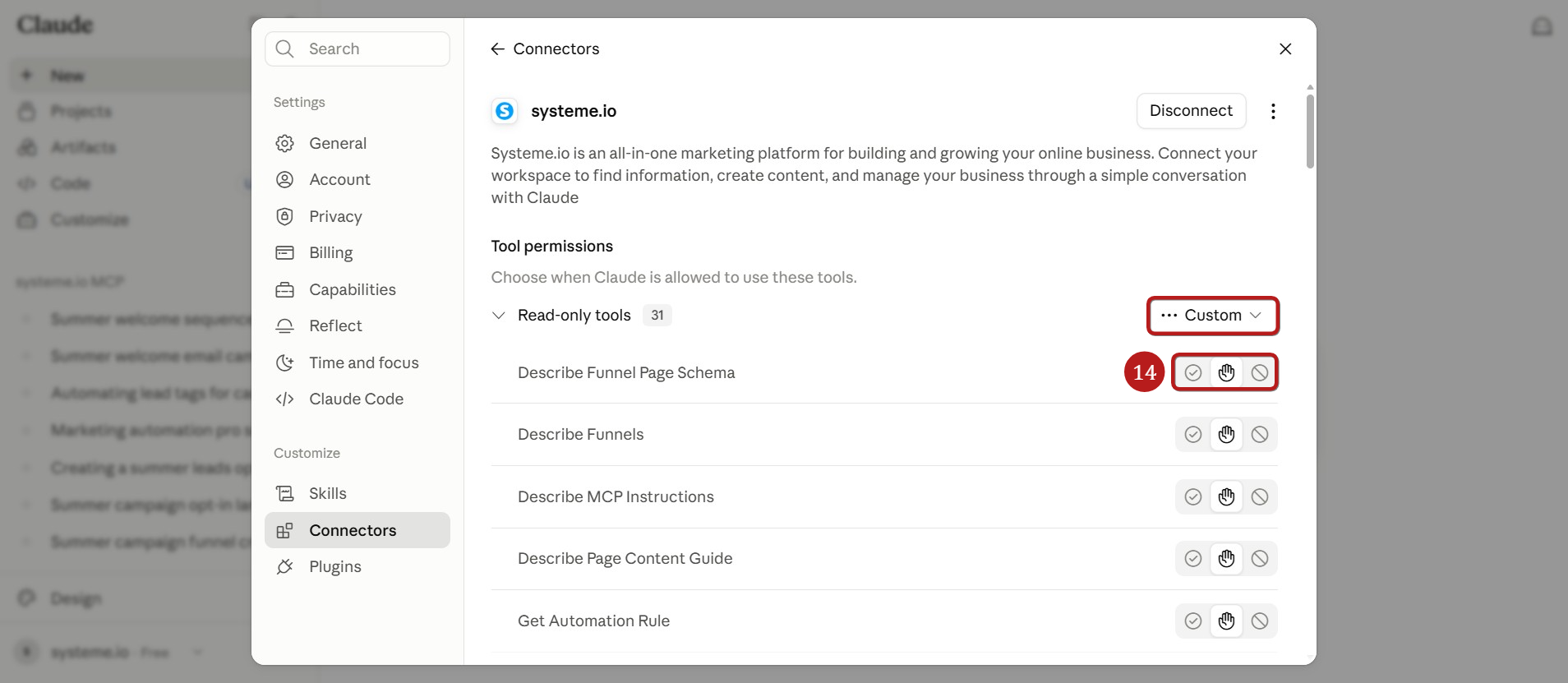The width and height of the screenshot is (1568, 683).
Task: Click the settings dialog vertical scrollbar
Action: (1310, 132)
